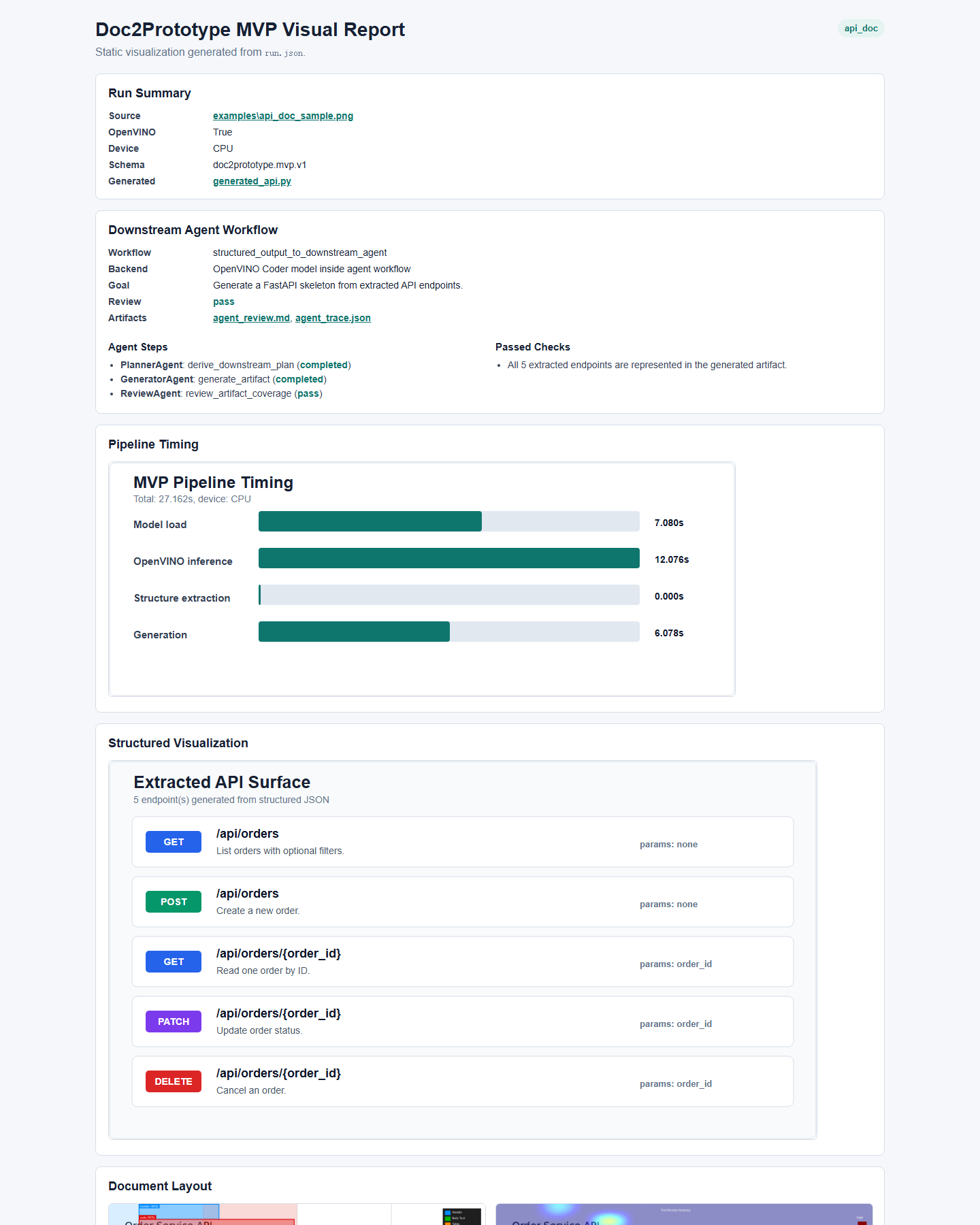Select 'All 5 extracted endpoints' passed check
Viewport: 980px width, 1225px height.
(x=647, y=365)
